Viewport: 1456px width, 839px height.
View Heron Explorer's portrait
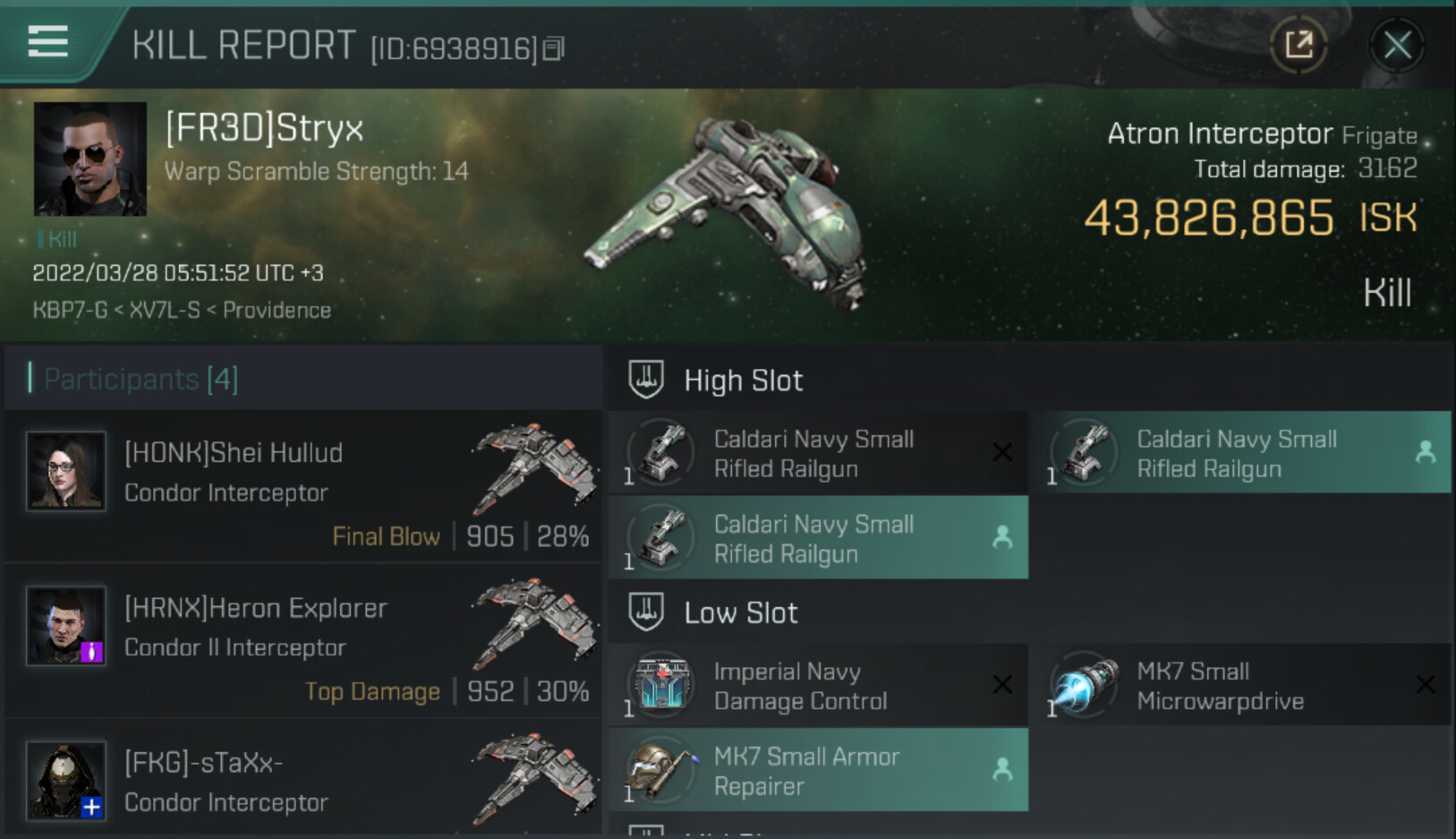[x=65, y=625]
